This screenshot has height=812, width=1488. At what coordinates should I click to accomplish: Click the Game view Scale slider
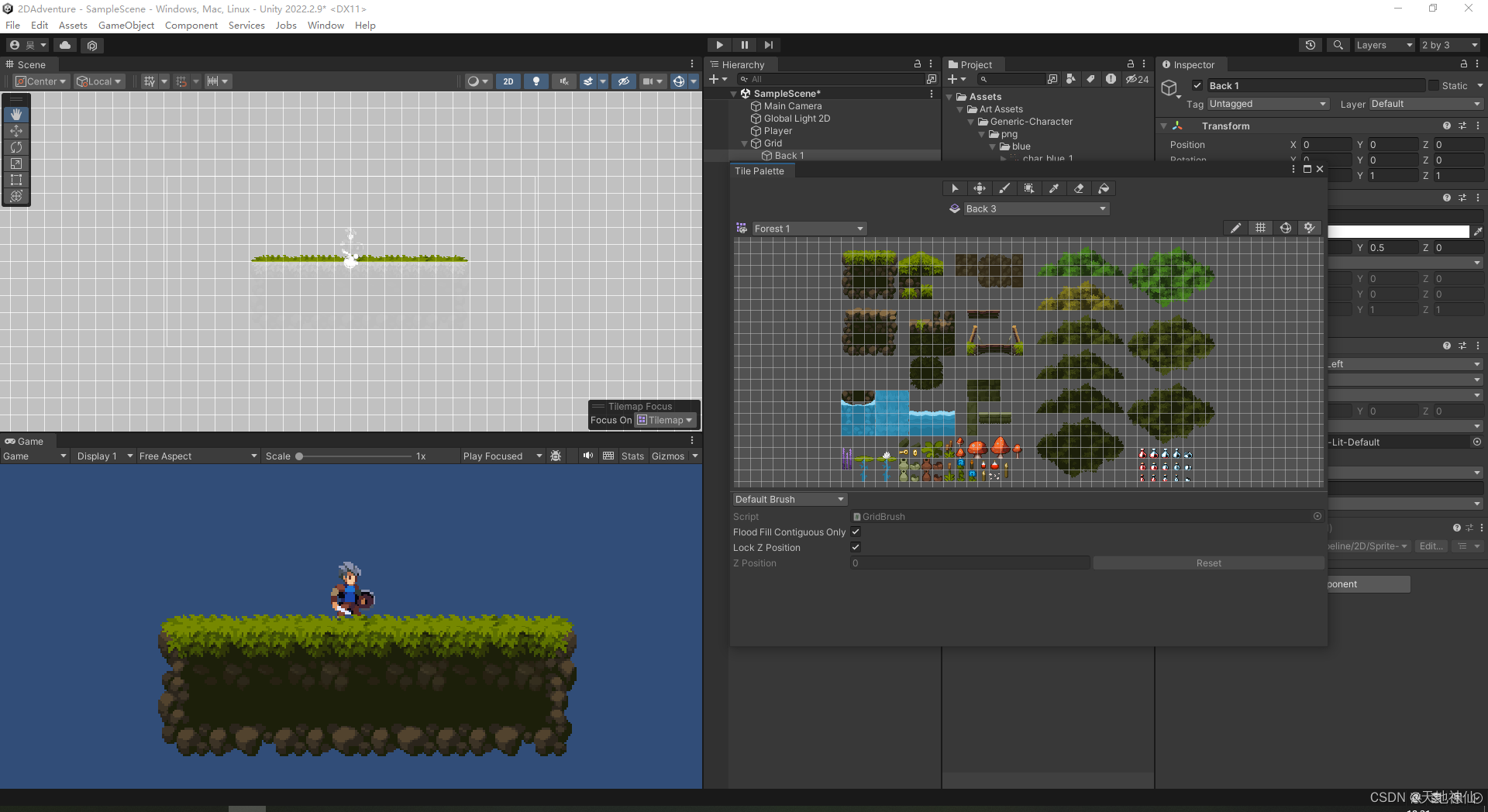[x=354, y=456]
